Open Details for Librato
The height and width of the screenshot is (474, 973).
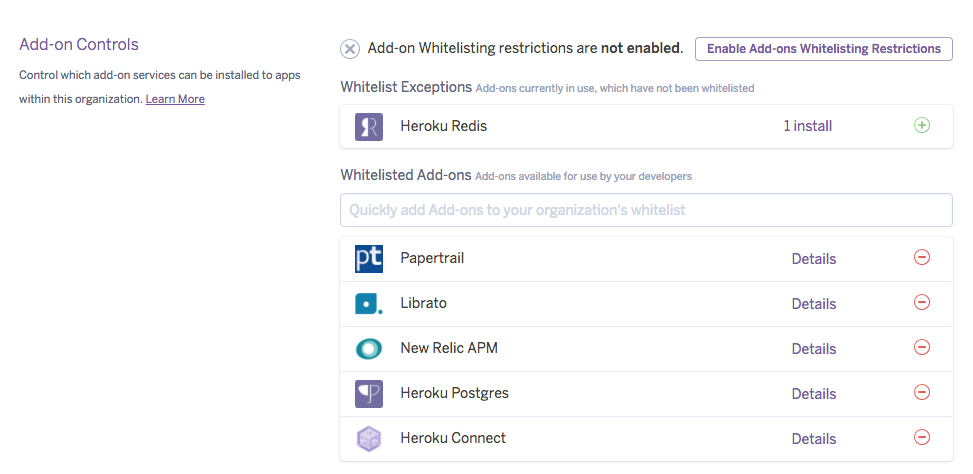coord(814,304)
